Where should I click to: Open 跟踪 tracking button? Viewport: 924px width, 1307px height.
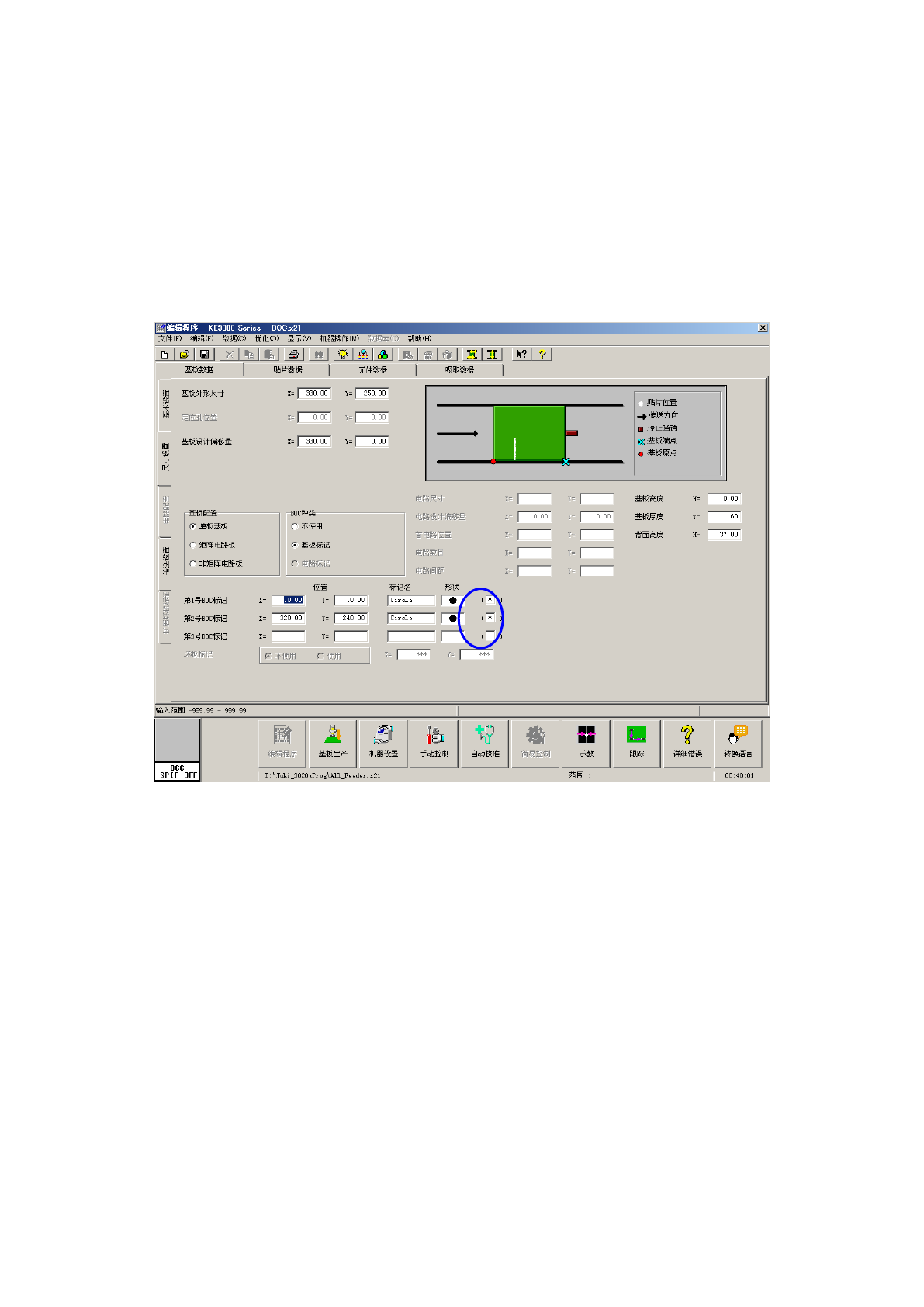pyautogui.click(x=636, y=744)
